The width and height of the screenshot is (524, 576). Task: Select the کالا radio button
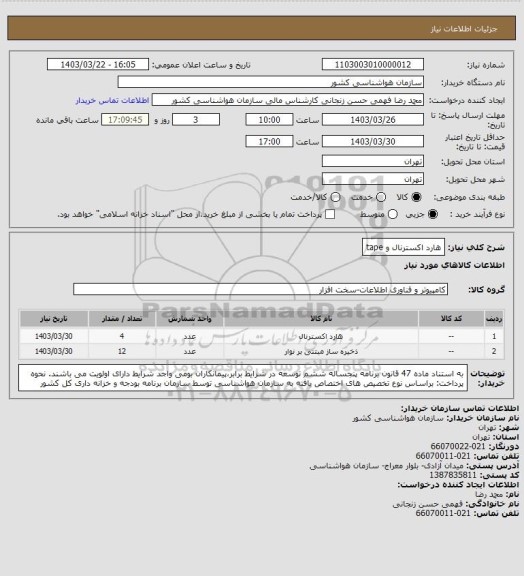(416, 197)
